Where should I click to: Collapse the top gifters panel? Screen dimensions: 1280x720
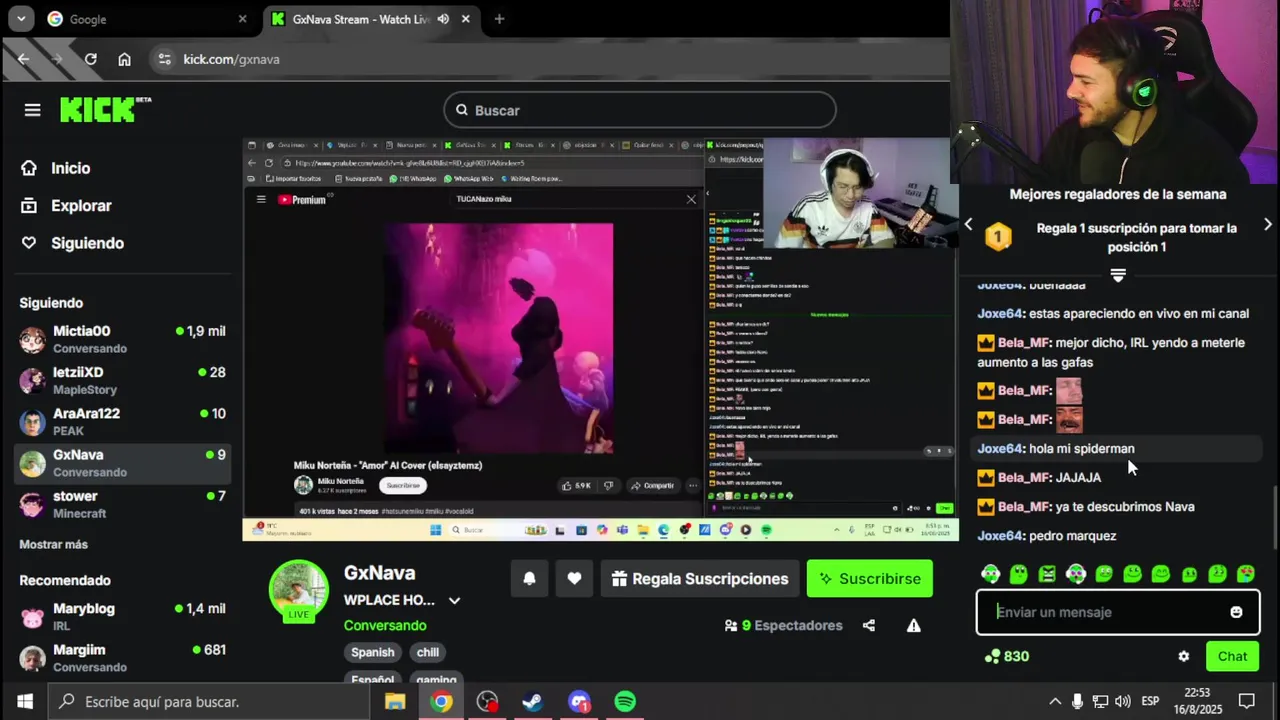click(1118, 274)
